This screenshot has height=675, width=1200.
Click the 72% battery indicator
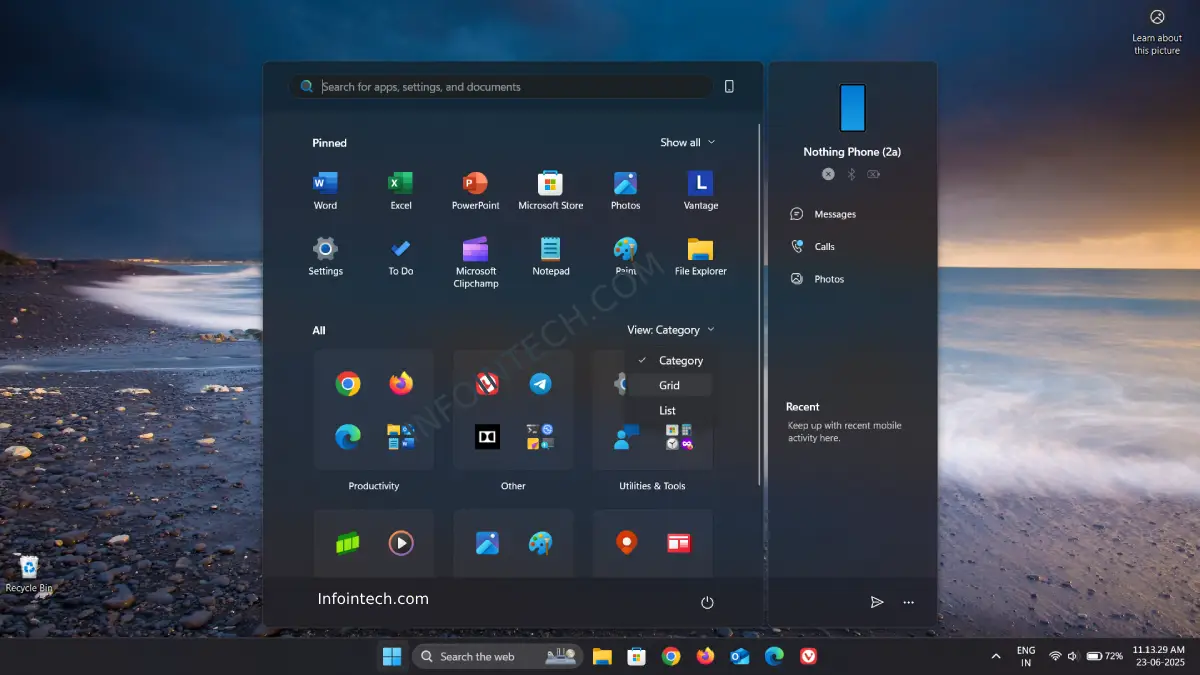point(1104,656)
